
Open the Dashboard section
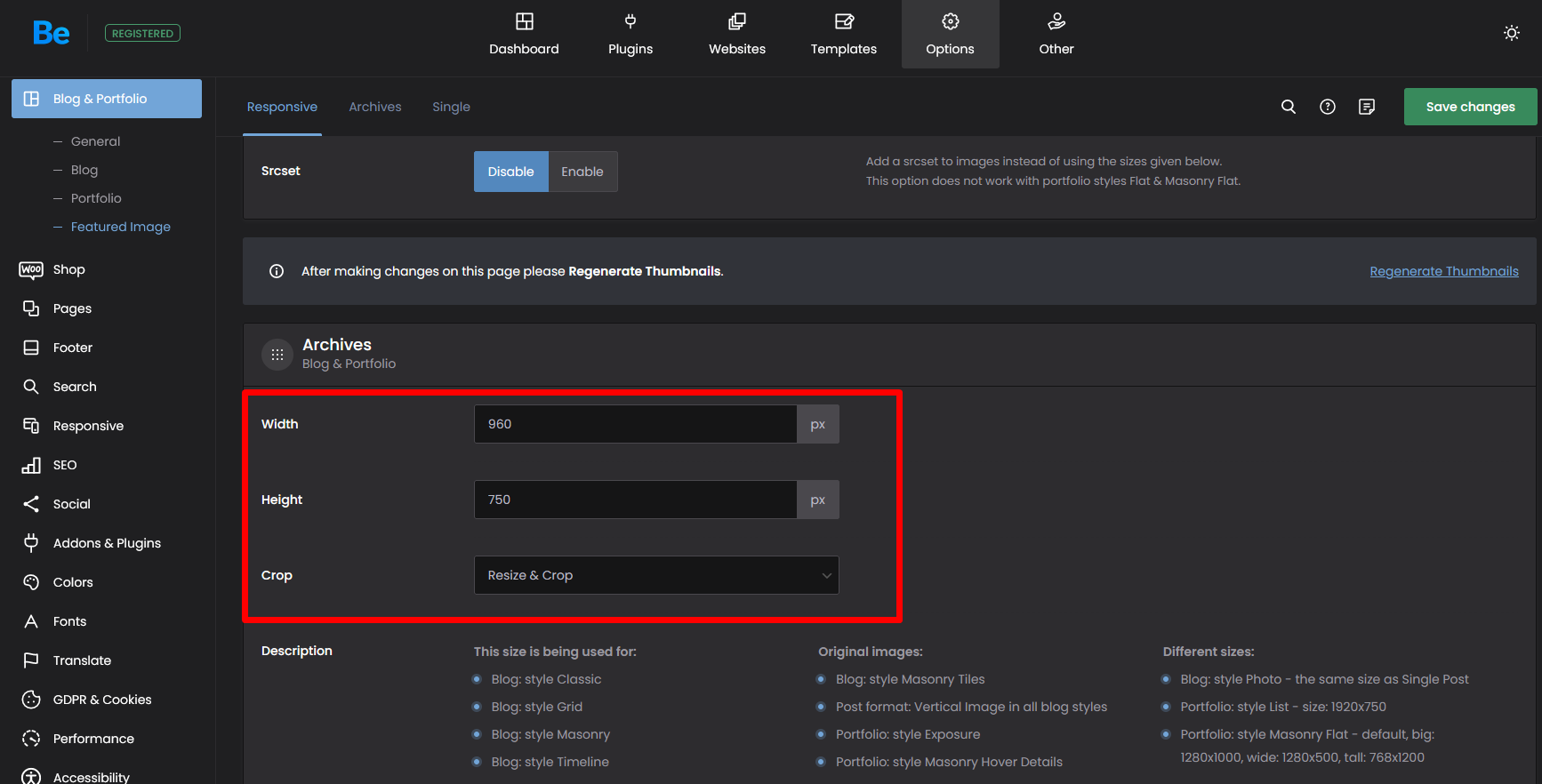[524, 35]
